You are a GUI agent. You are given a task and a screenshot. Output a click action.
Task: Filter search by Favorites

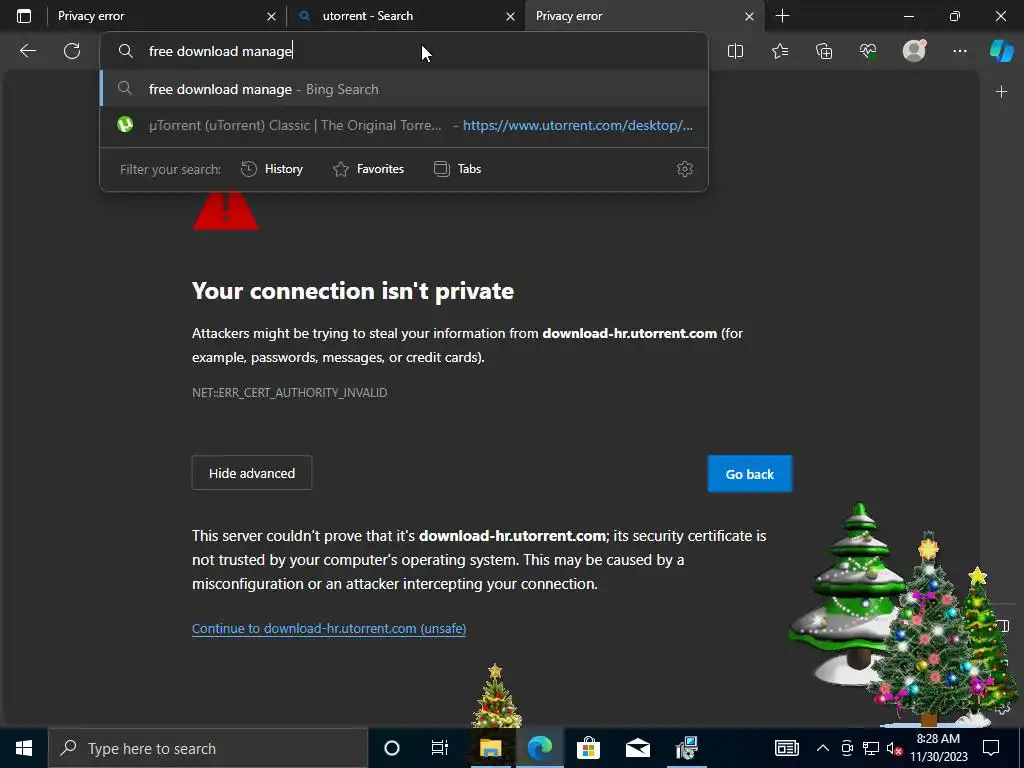tap(369, 169)
